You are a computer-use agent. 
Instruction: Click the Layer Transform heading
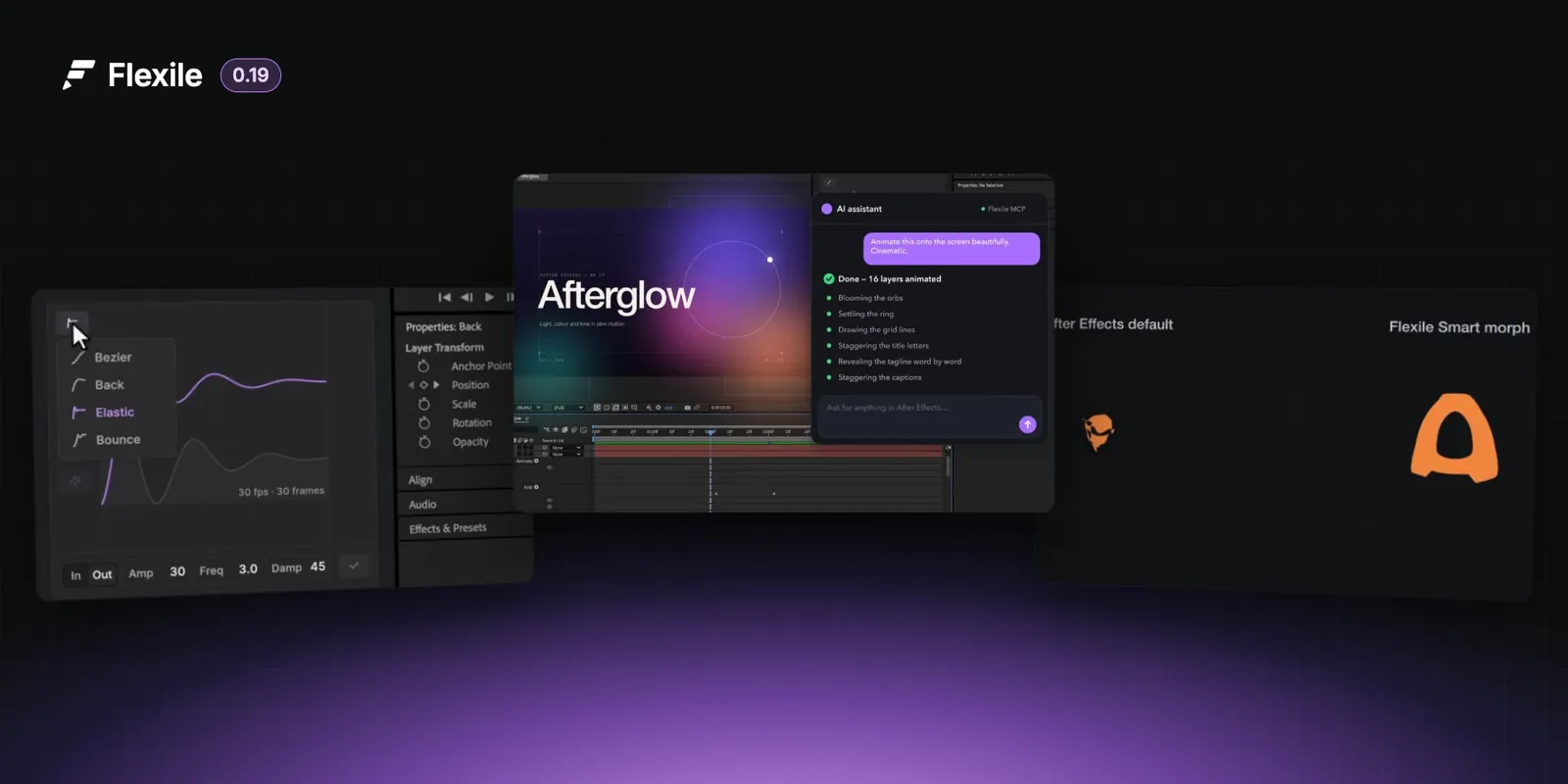point(445,348)
